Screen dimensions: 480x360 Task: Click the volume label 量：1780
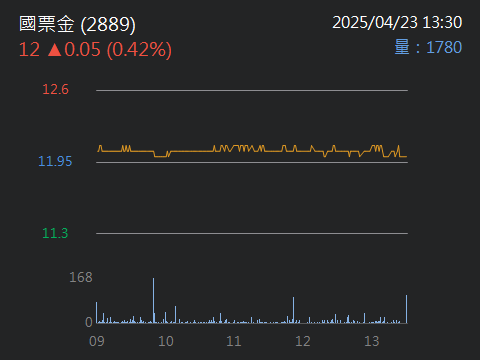[x=428, y=47]
